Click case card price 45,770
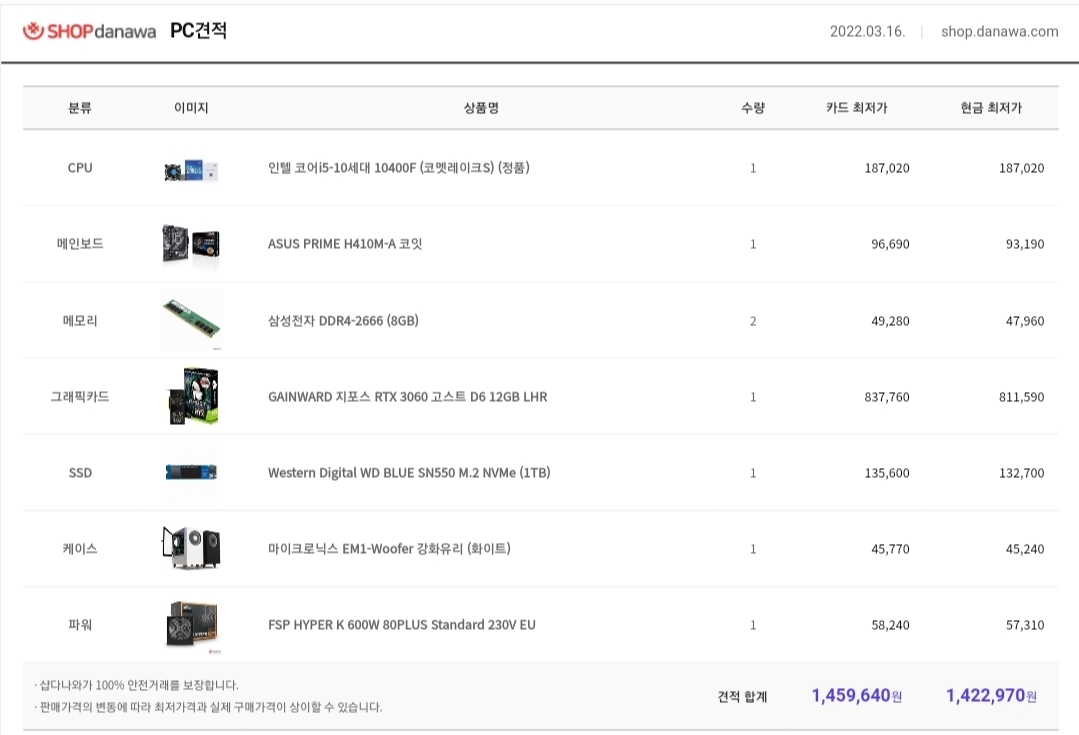The height and width of the screenshot is (735, 1079). 890,549
